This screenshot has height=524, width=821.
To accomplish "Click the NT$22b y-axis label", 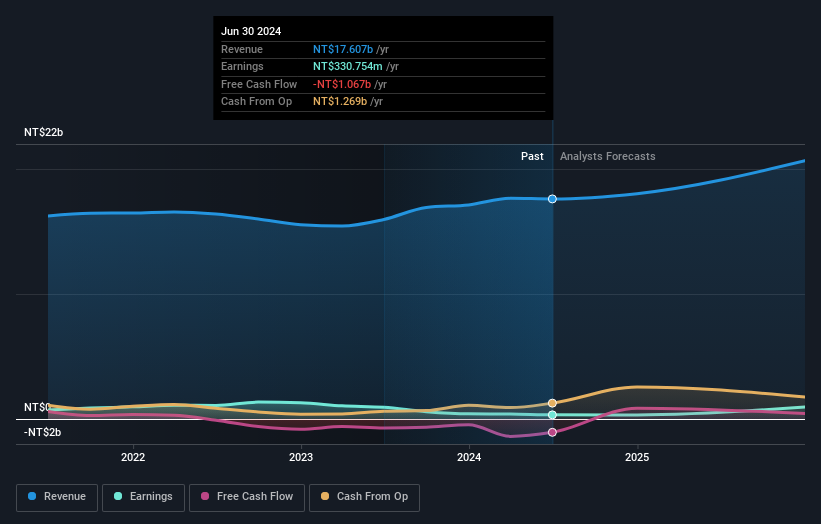I will [43, 132].
